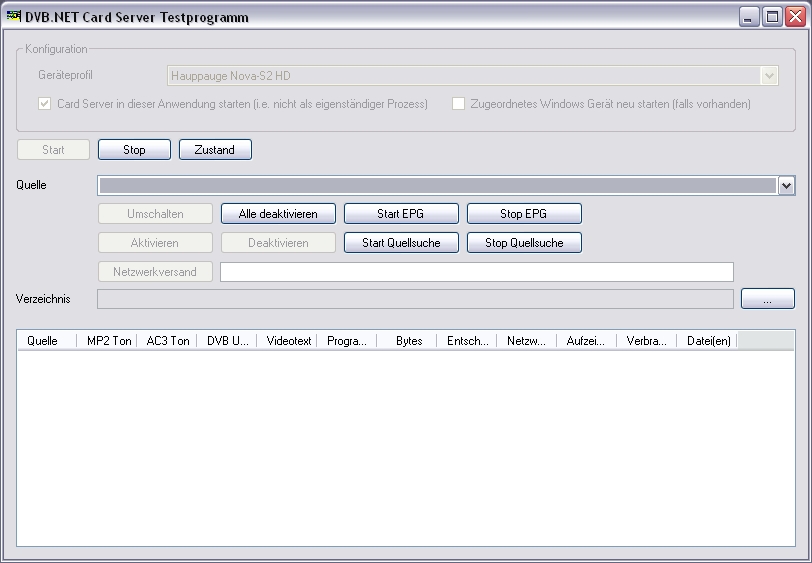Click Stop Quellsuche button
Screen dimensions: 812x563
pos(524,243)
